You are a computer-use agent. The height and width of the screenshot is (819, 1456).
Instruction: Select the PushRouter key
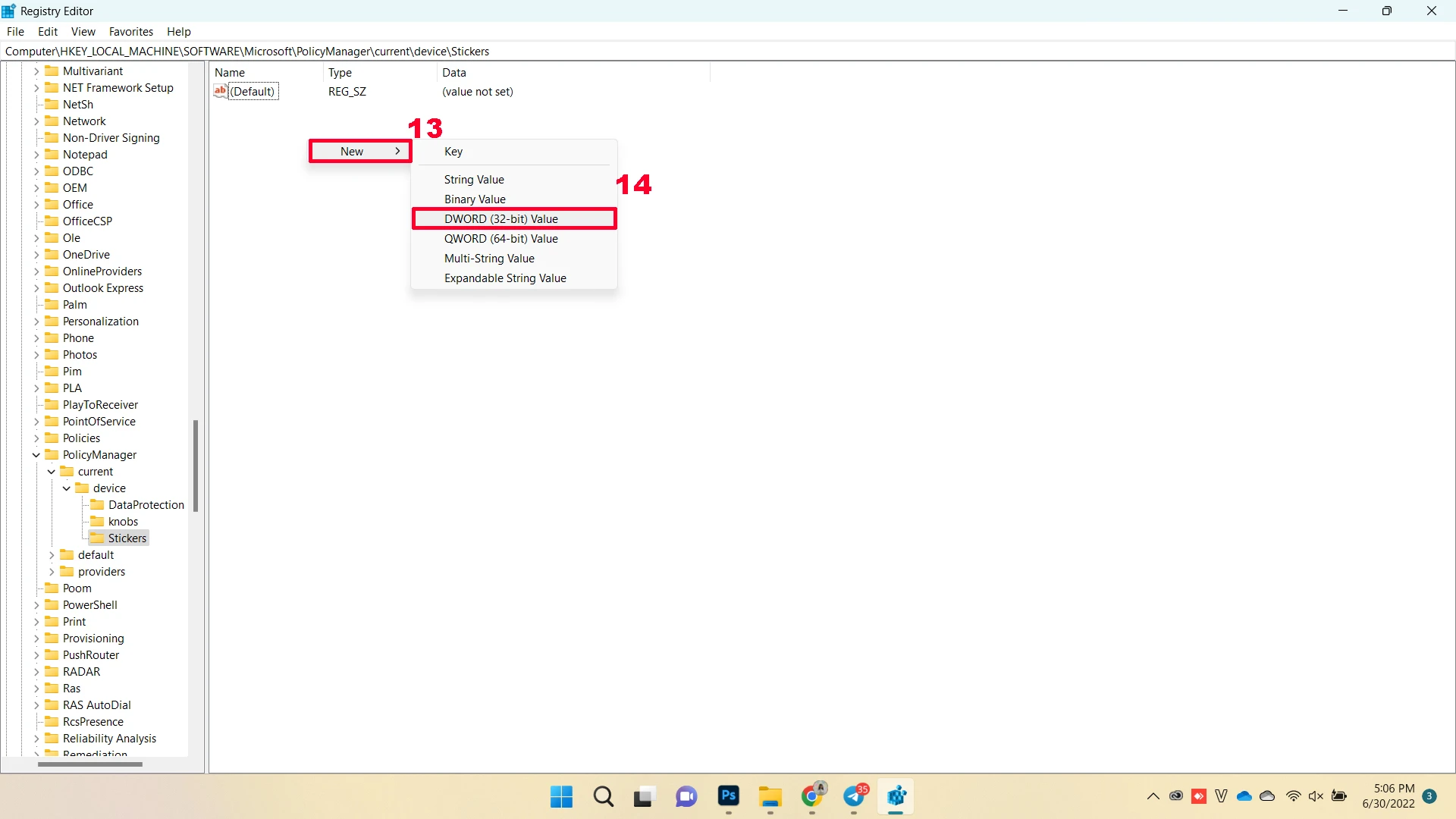[x=91, y=654]
